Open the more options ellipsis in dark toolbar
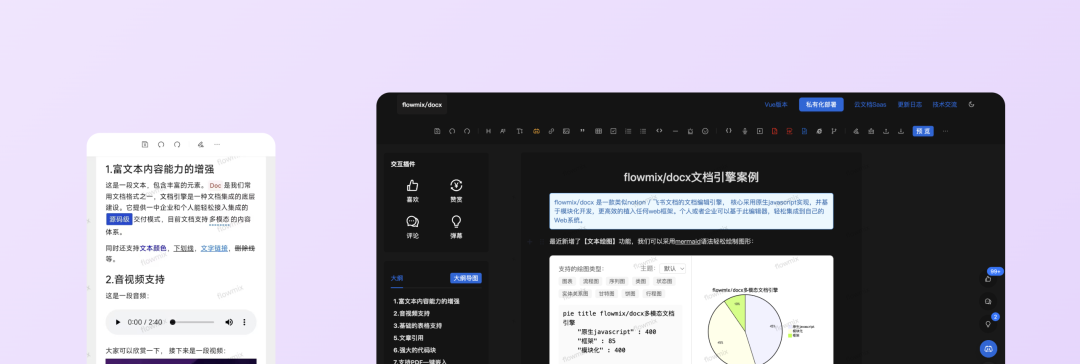Viewport: 1080px width, 364px height. coord(946,131)
